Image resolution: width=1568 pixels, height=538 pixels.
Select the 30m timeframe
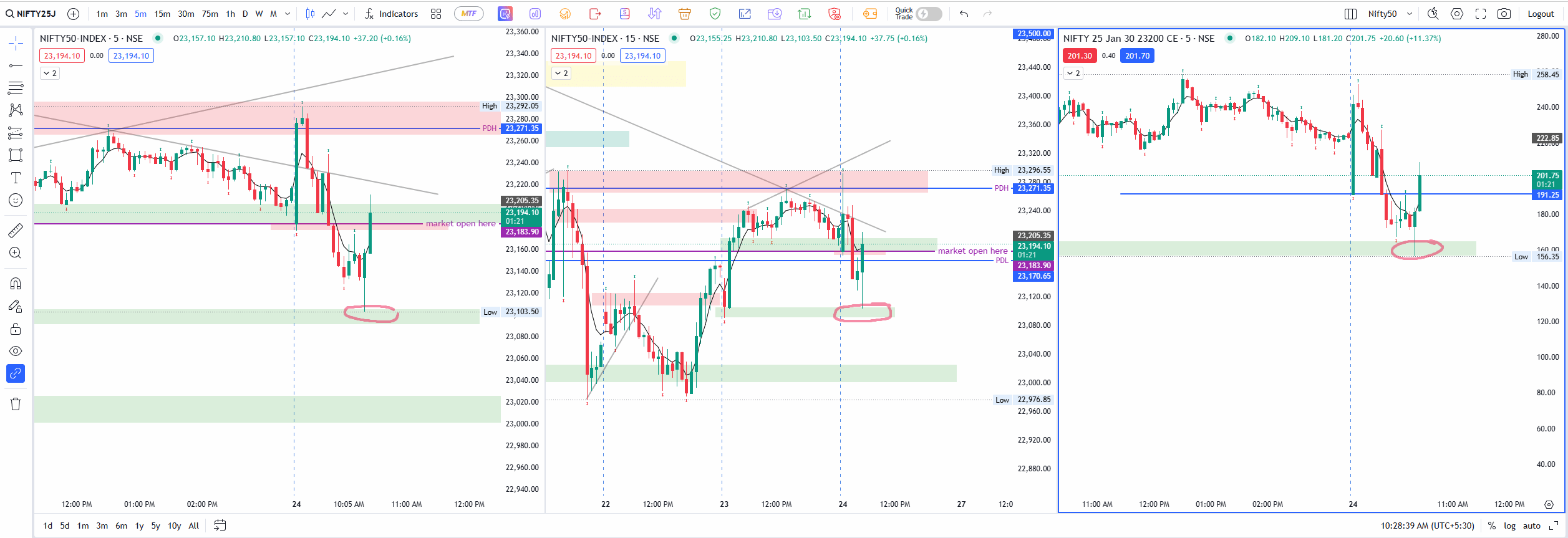point(186,14)
